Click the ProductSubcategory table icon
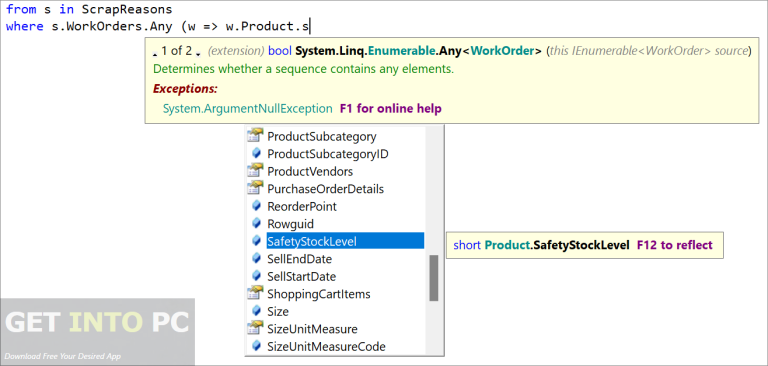 [x=255, y=136]
